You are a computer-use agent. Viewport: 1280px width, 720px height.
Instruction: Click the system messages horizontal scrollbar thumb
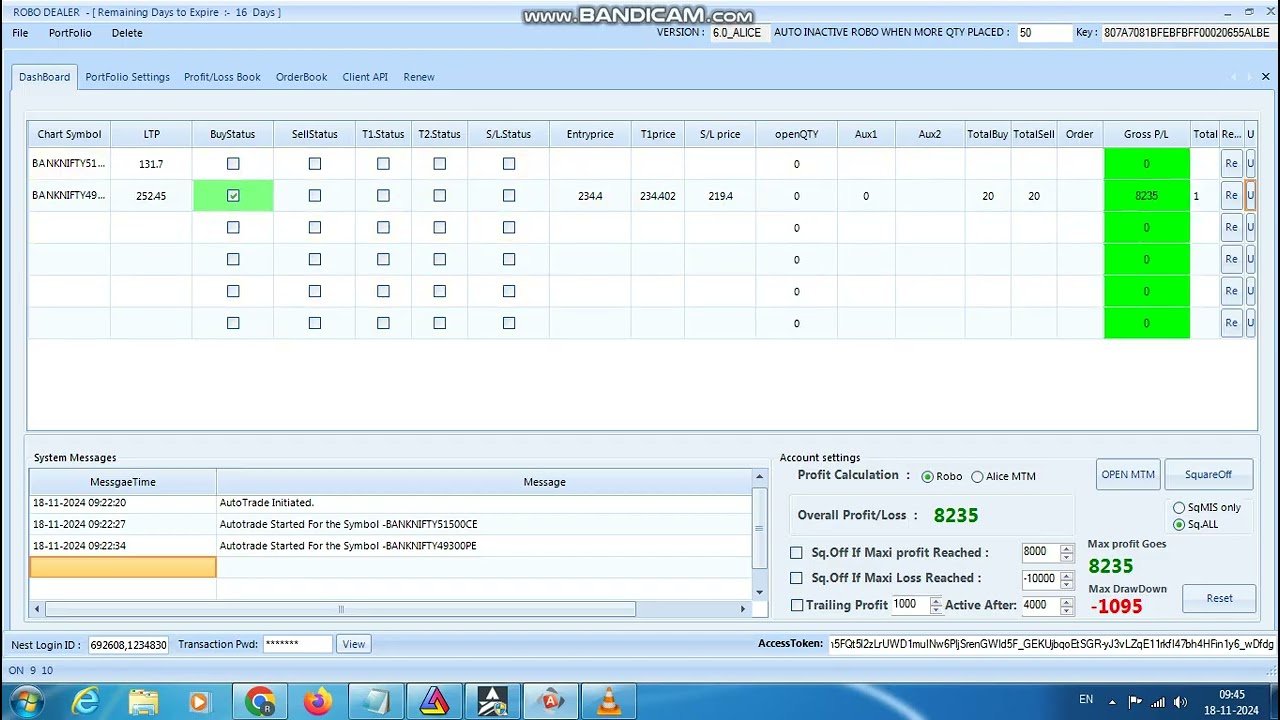[x=340, y=609]
